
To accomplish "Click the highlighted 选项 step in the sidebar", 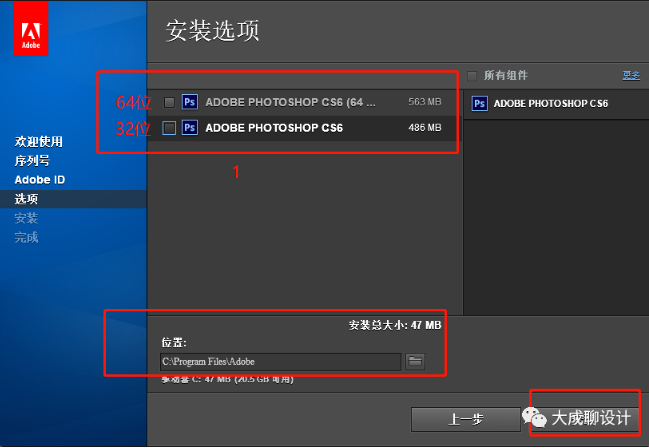I will pyautogui.click(x=26, y=199).
